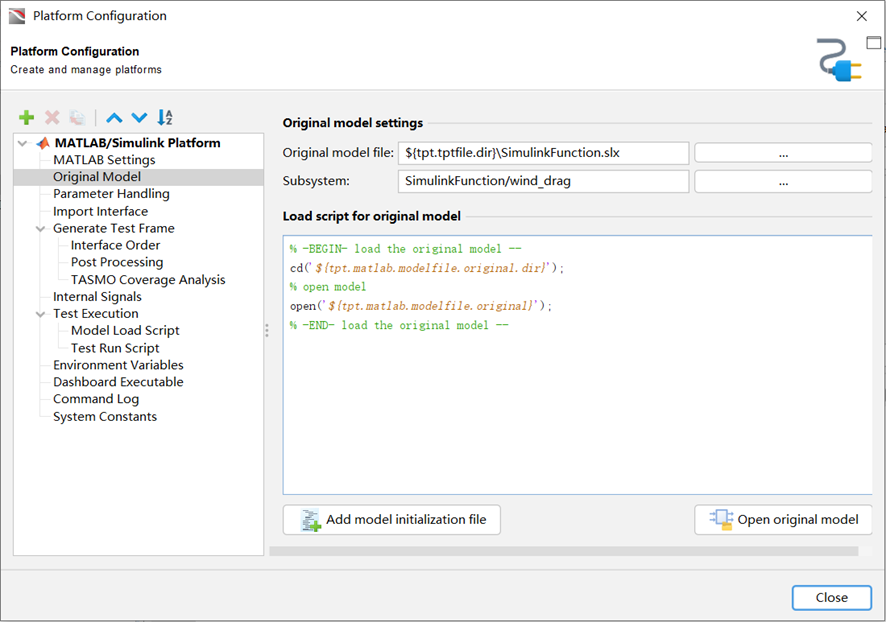
Task: Click the Original model file input field
Action: click(543, 153)
